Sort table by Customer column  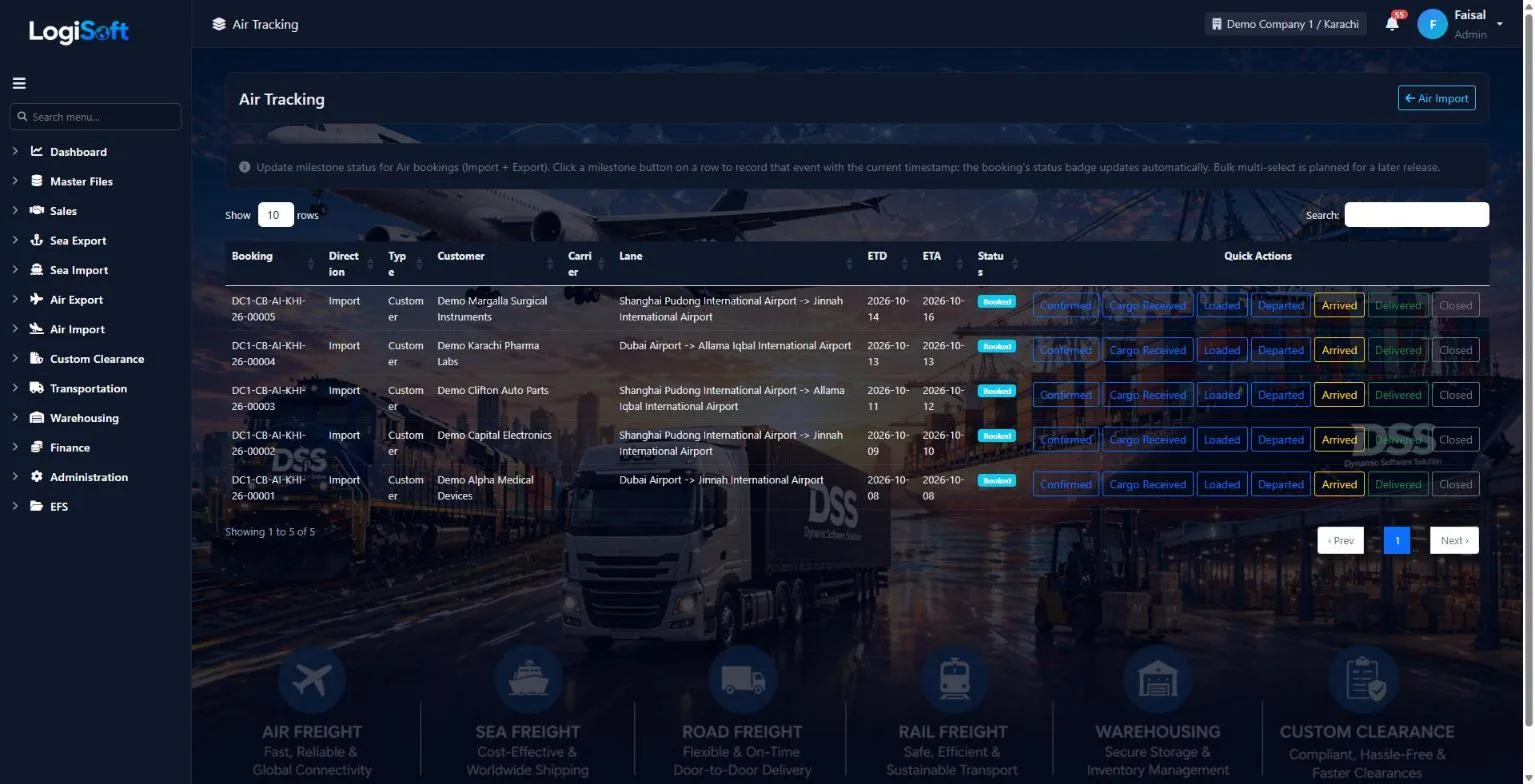pos(495,263)
